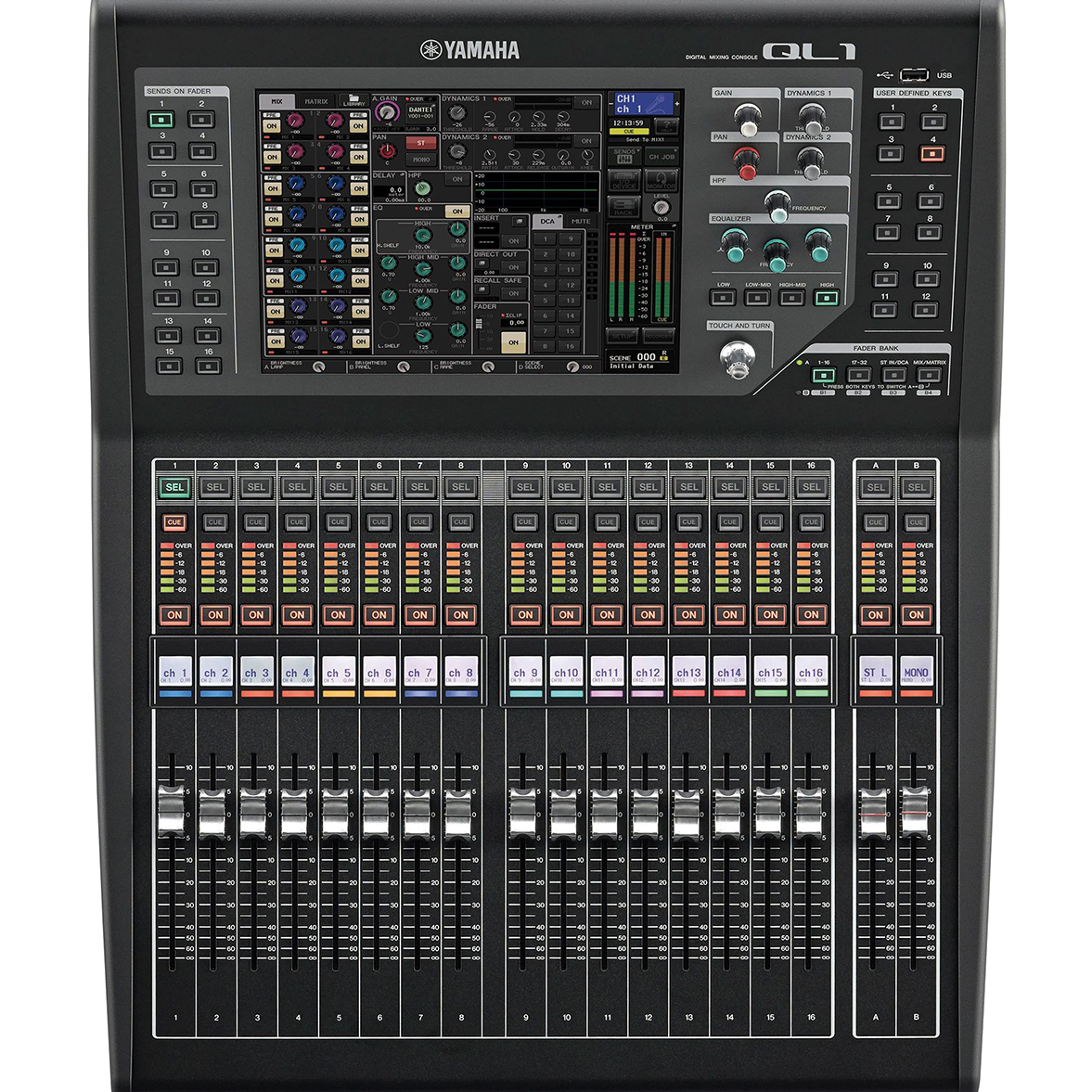
Task: Toggle the FADER ON button on touchscreen
Action: coord(513,342)
